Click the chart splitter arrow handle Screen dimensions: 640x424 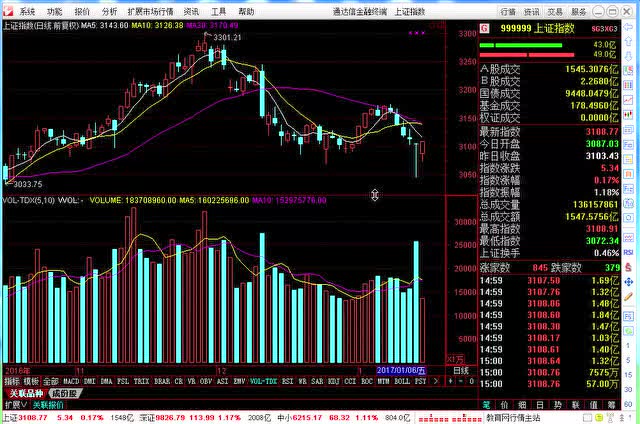tap(374, 195)
